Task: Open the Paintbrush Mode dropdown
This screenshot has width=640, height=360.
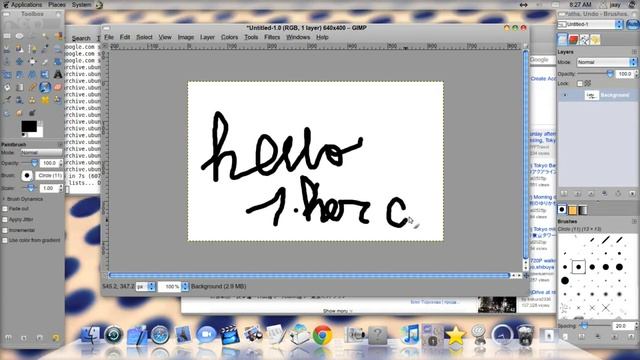Action: point(42,152)
